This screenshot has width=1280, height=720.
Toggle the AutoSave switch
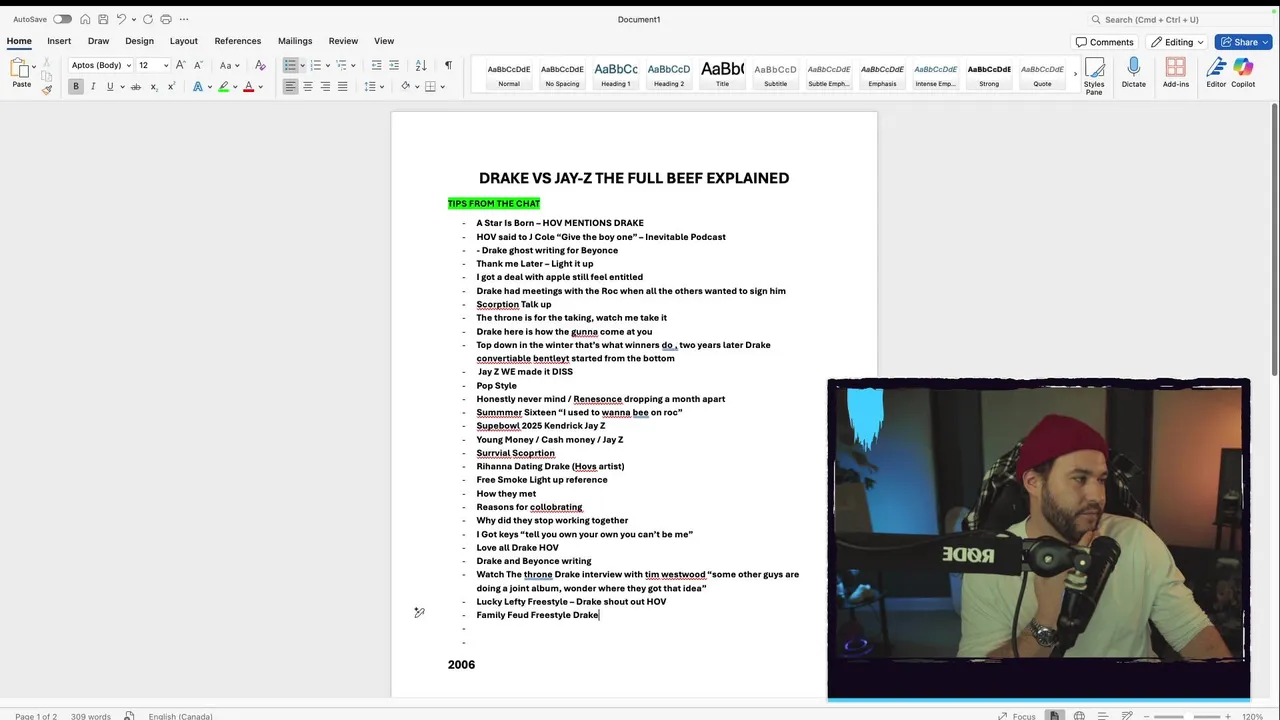point(62,19)
